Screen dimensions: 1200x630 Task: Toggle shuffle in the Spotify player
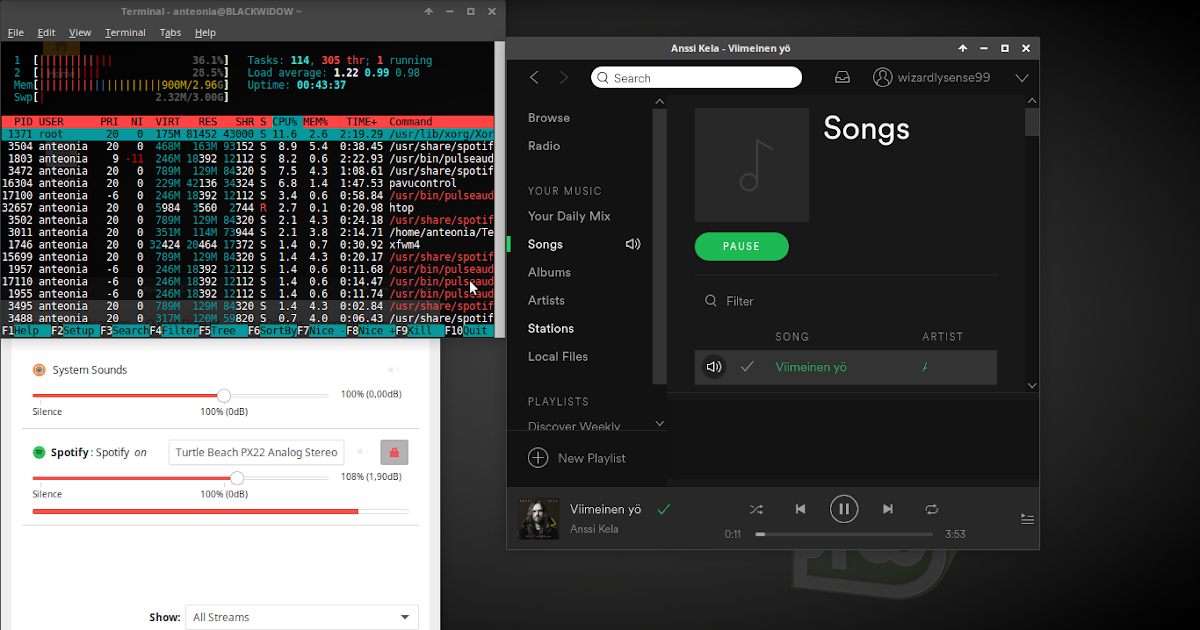tap(756, 509)
